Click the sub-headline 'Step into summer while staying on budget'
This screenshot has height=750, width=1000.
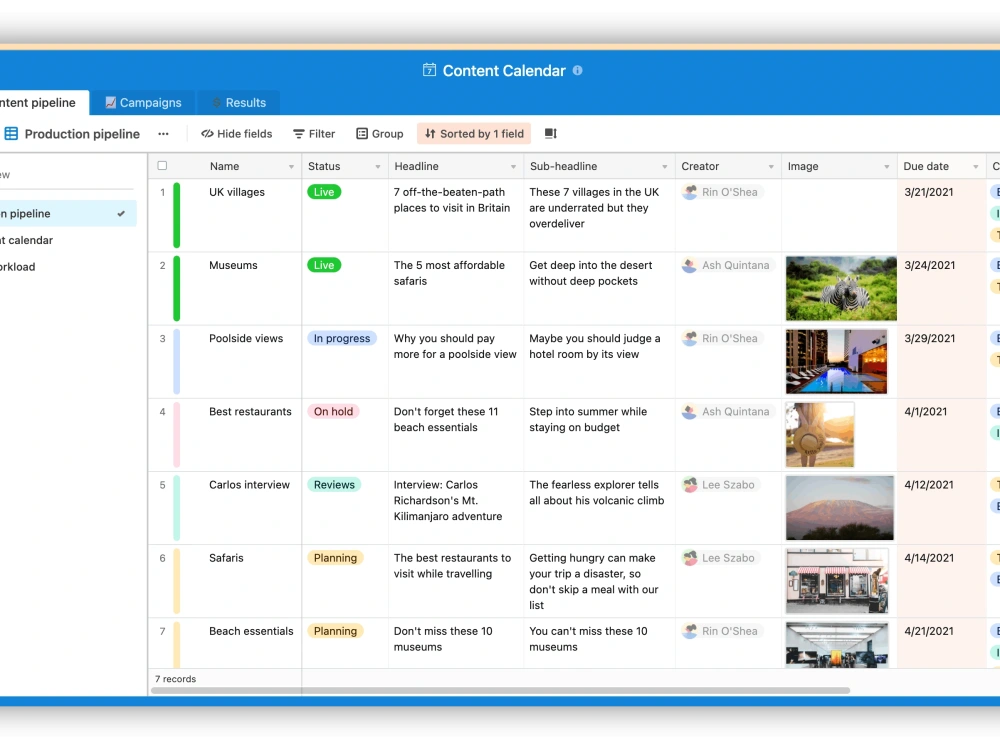coord(588,420)
